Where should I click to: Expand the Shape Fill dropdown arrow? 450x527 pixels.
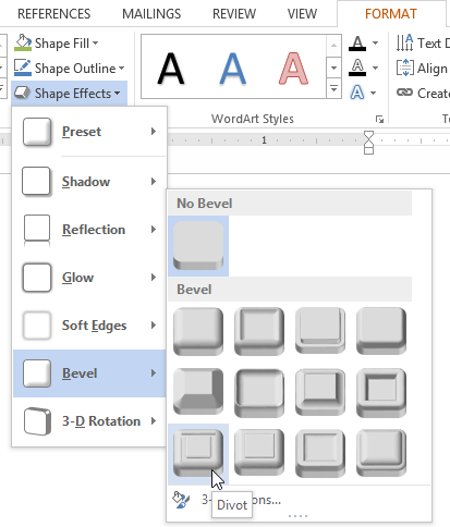95,43
